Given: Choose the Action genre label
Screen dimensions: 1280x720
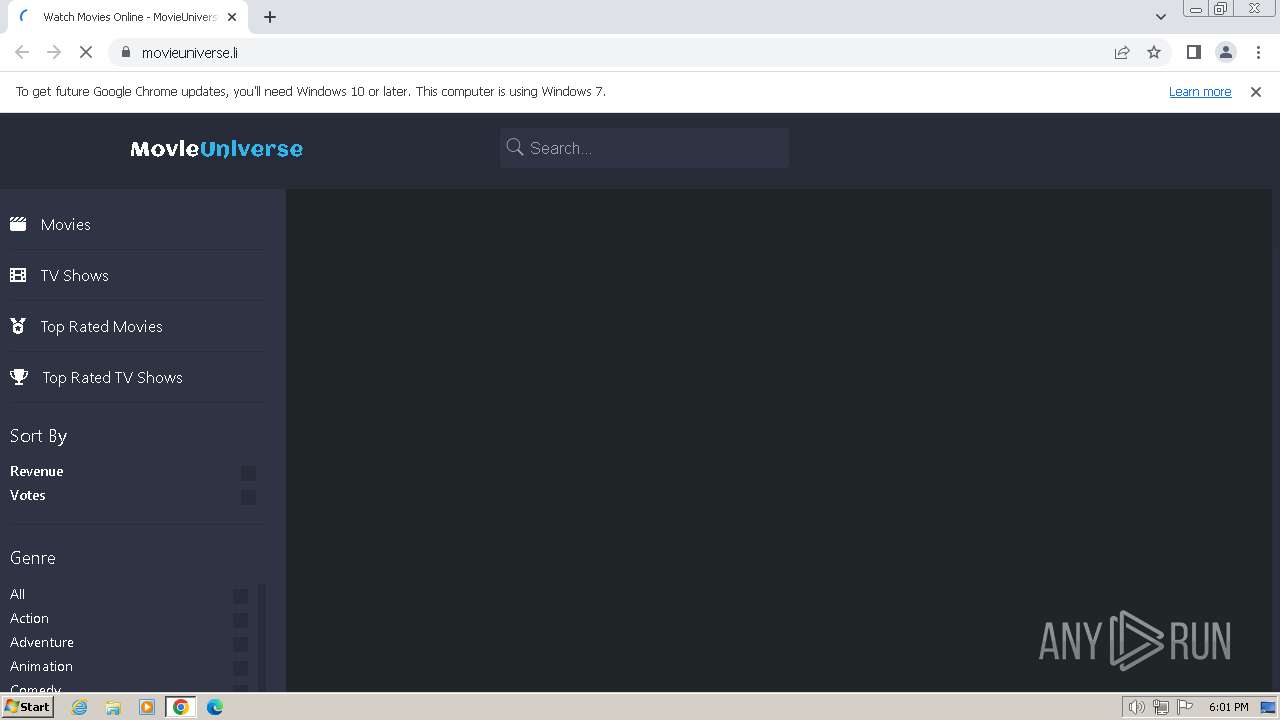Looking at the screenshot, I should click(x=29, y=618).
